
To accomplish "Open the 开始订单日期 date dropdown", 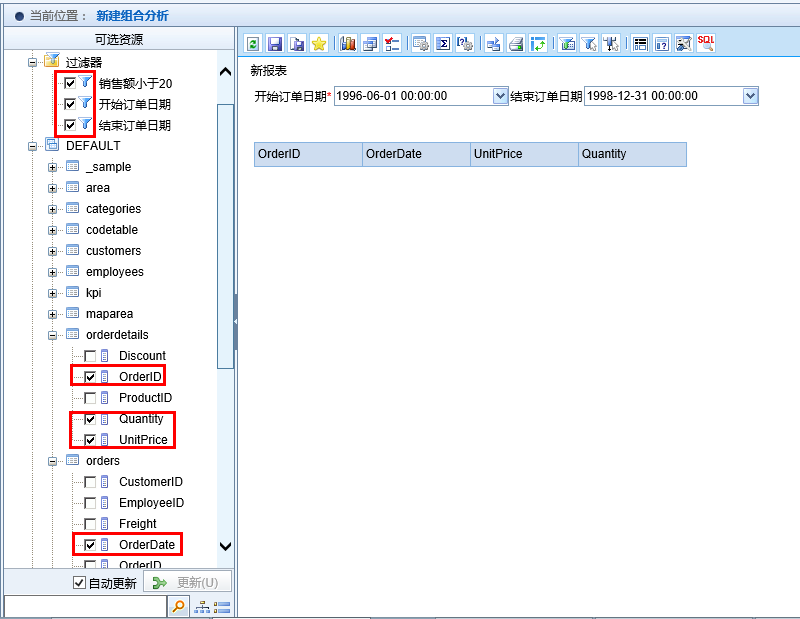I will pos(500,96).
